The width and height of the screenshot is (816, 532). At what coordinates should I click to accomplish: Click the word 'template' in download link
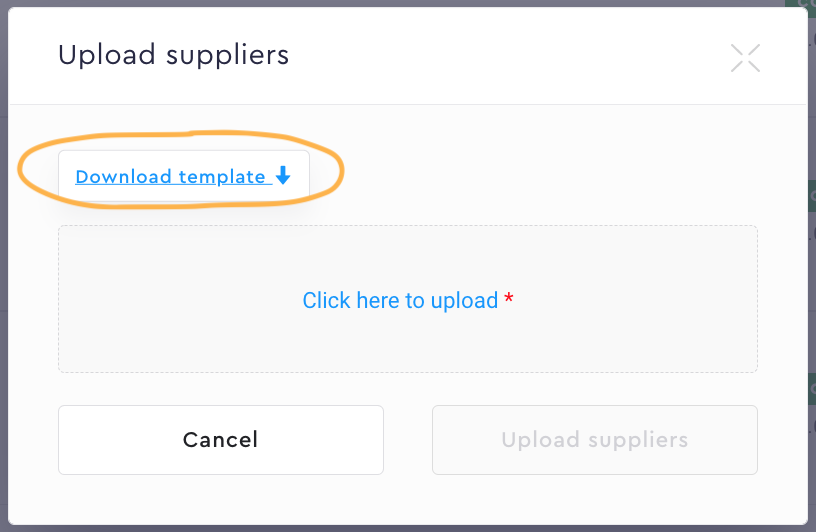222,177
